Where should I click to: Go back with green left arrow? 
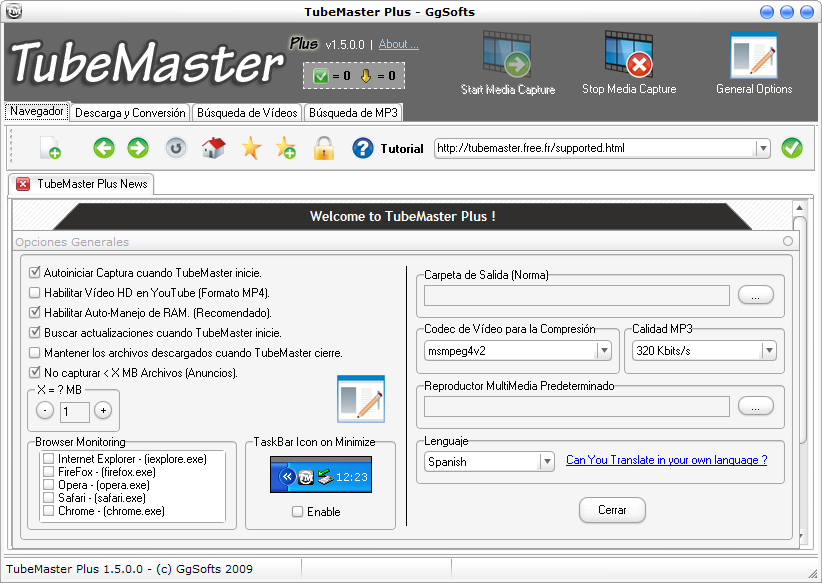[x=104, y=149]
